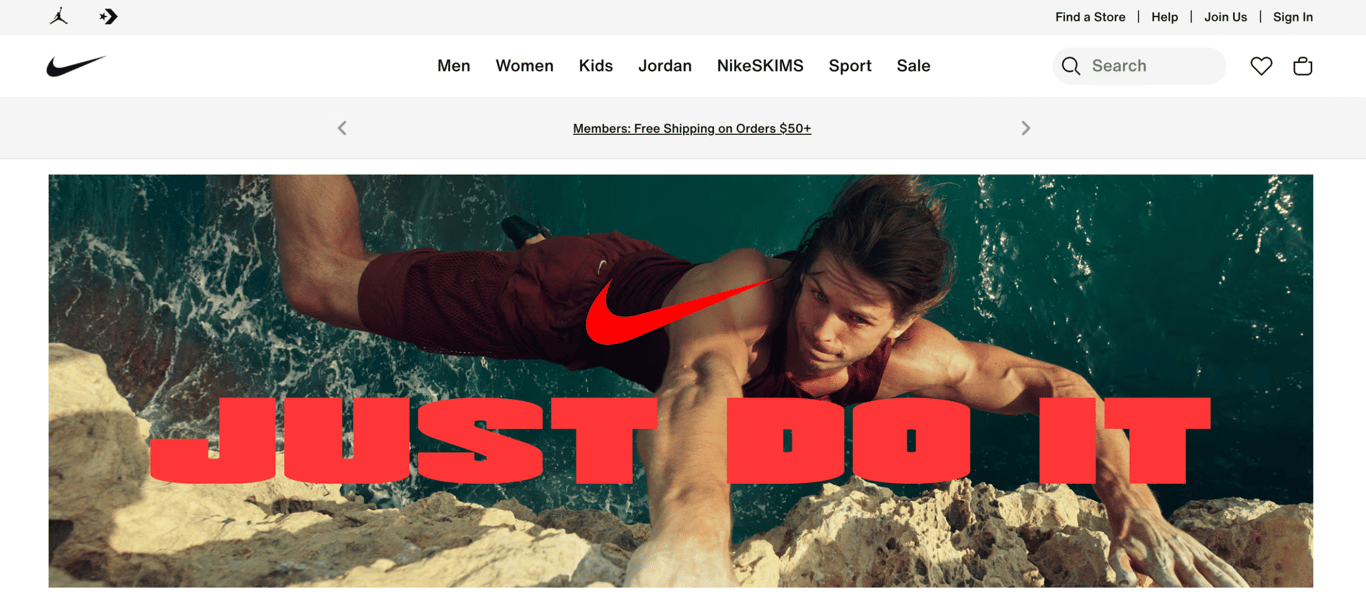The height and width of the screenshot is (601, 1366).
Task: Click the magnifying glass search icon
Action: (1071, 65)
